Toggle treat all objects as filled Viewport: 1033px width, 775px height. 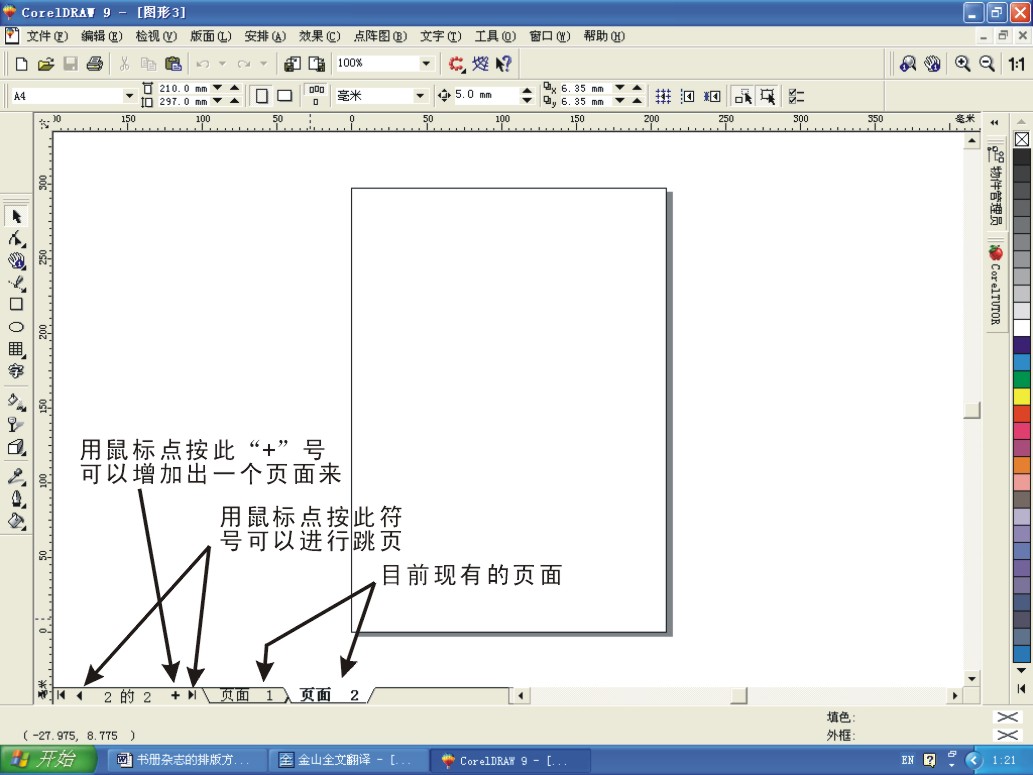(x=768, y=96)
